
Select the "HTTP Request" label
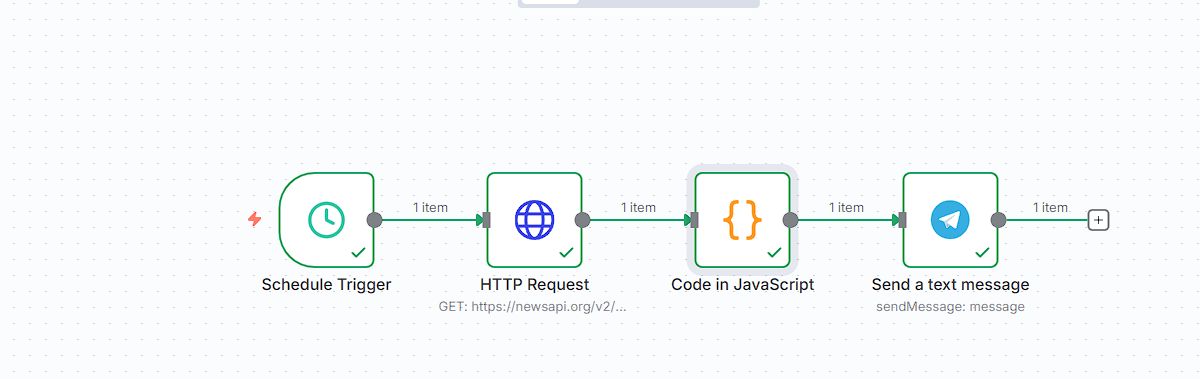click(534, 284)
